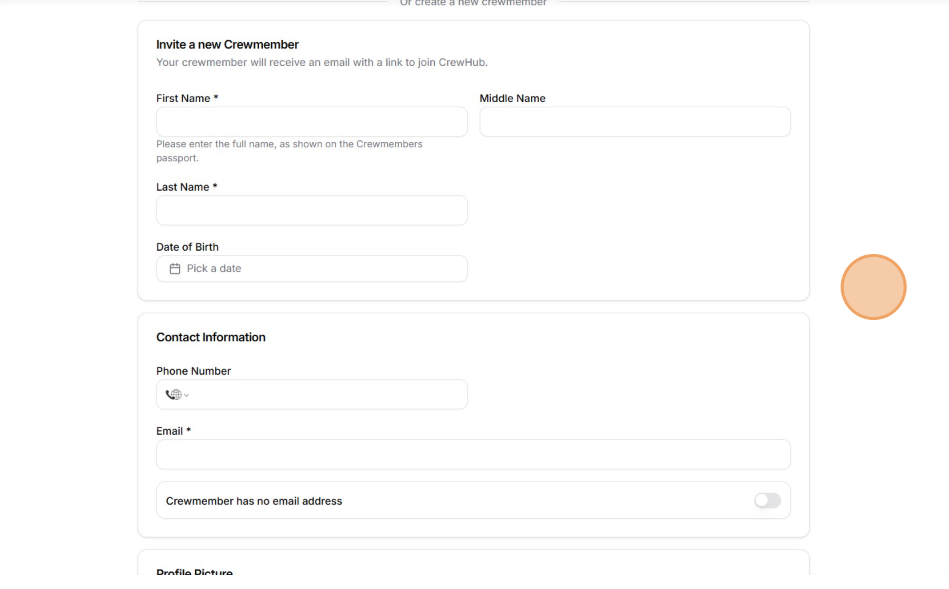Screen dimensions: 949x589
Task: Expand the phone country code chevron
Action: pyautogui.click(x=186, y=395)
